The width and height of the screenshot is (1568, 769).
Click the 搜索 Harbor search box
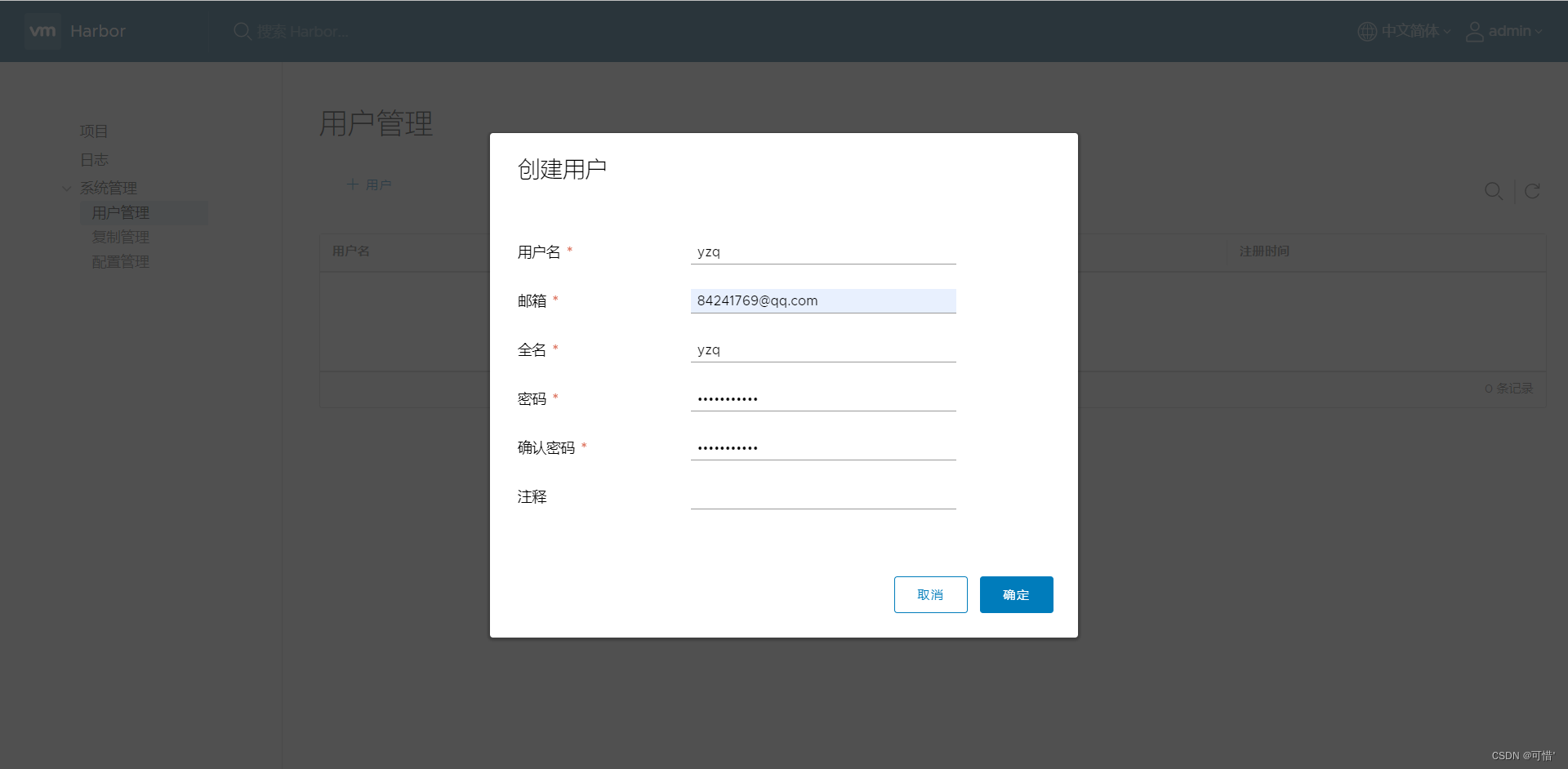click(303, 32)
